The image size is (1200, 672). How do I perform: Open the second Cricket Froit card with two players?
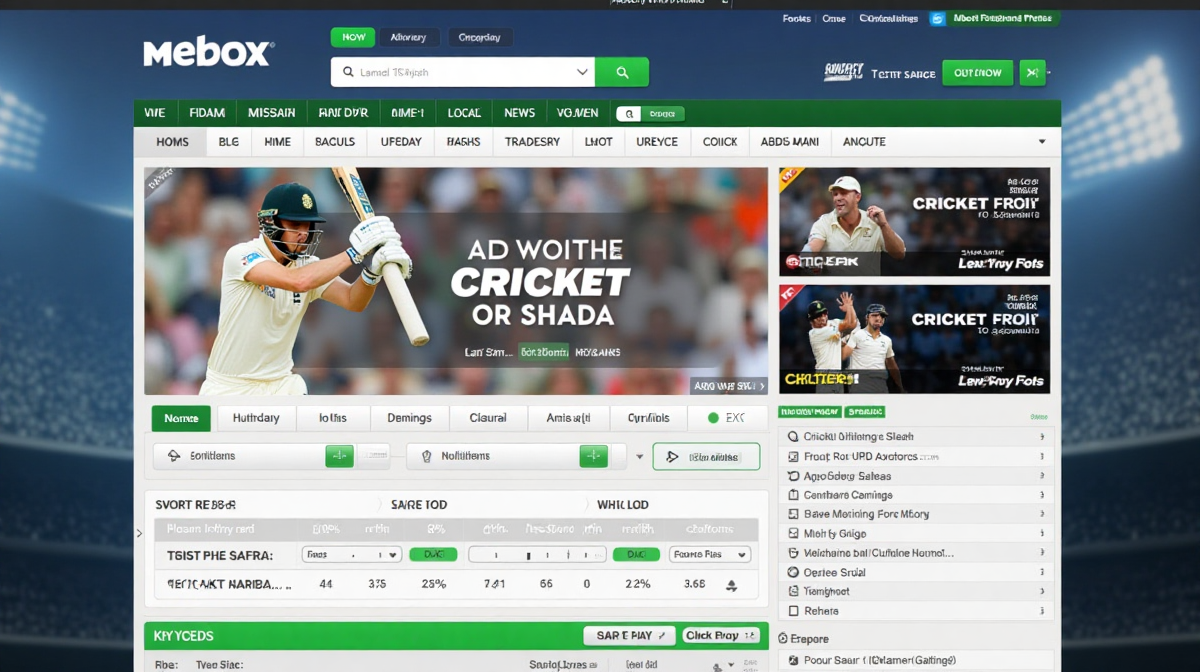(x=914, y=339)
